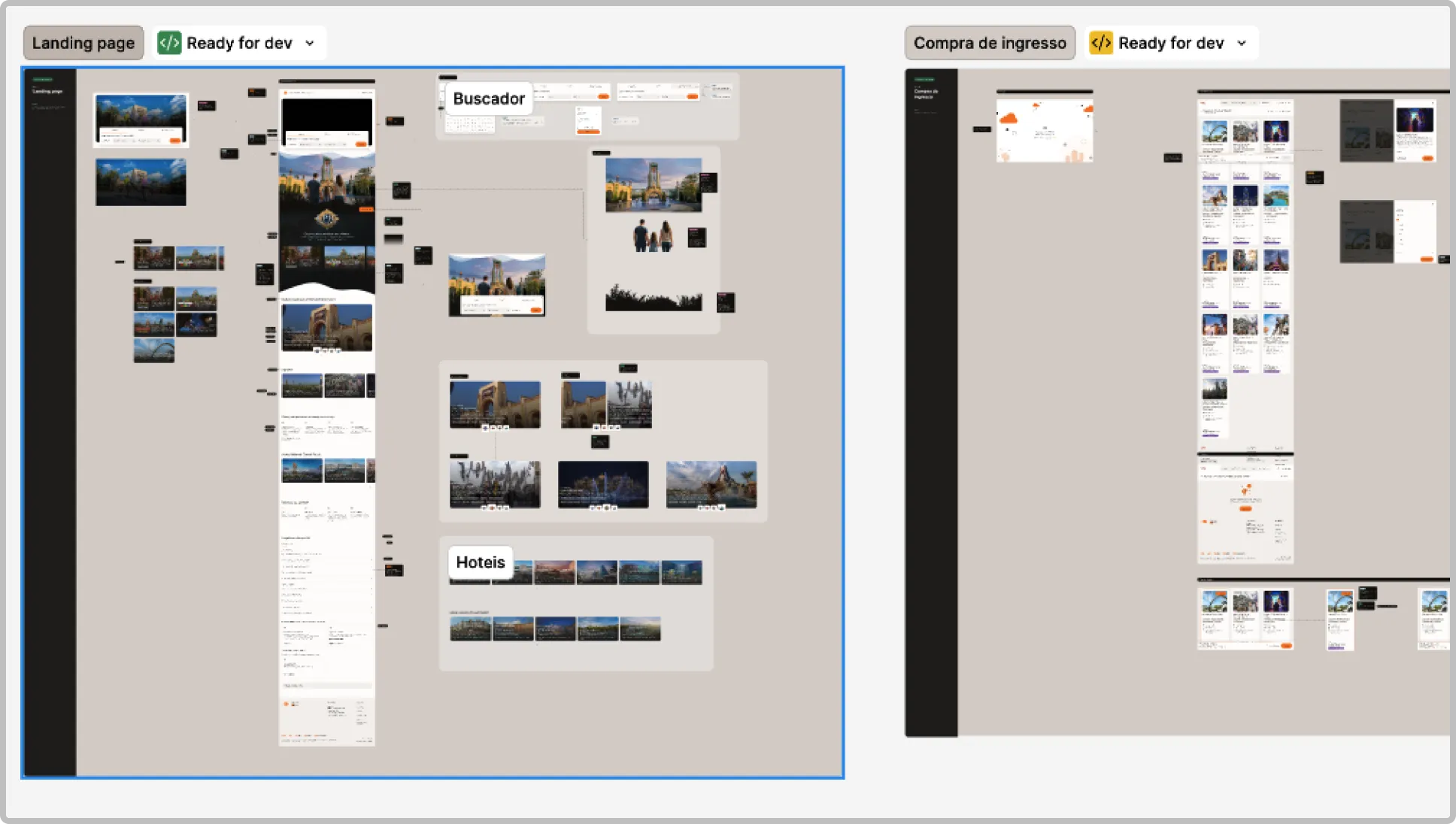Expand Compra de ingresso dev status chevron
The height and width of the screenshot is (824, 1456).
pos(1242,44)
